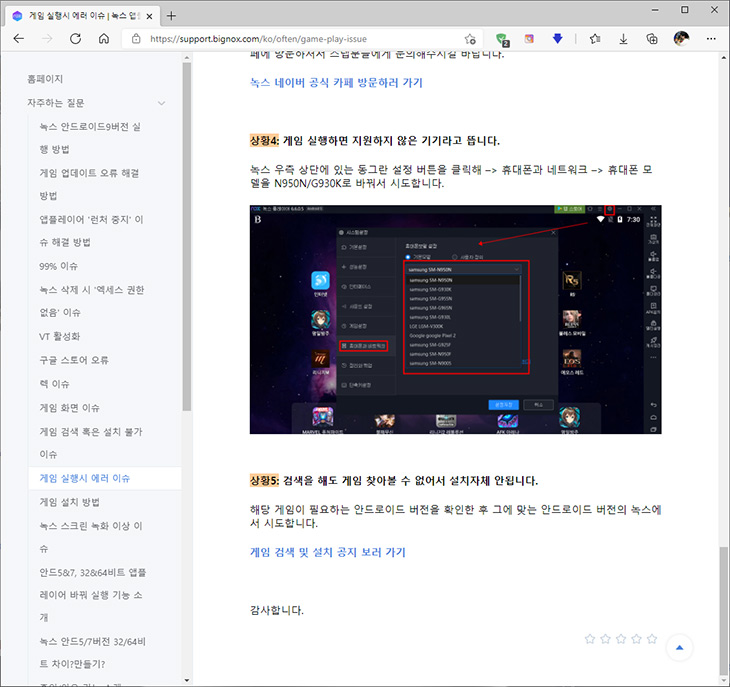View site information lock icon
The width and height of the screenshot is (730, 687).
pos(136,39)
